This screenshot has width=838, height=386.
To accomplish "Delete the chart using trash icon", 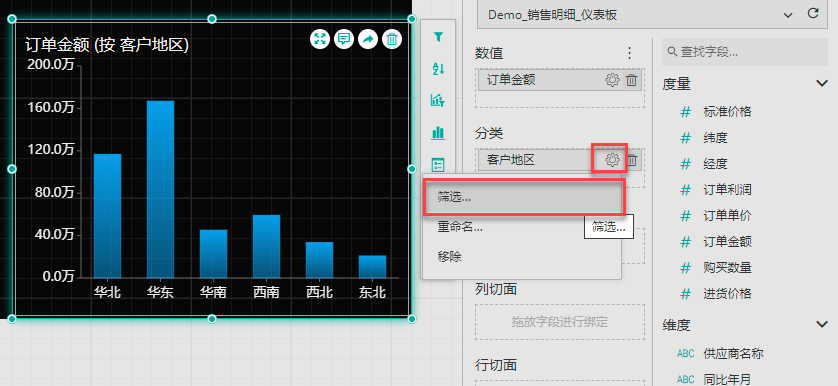I will coord(392,38).
